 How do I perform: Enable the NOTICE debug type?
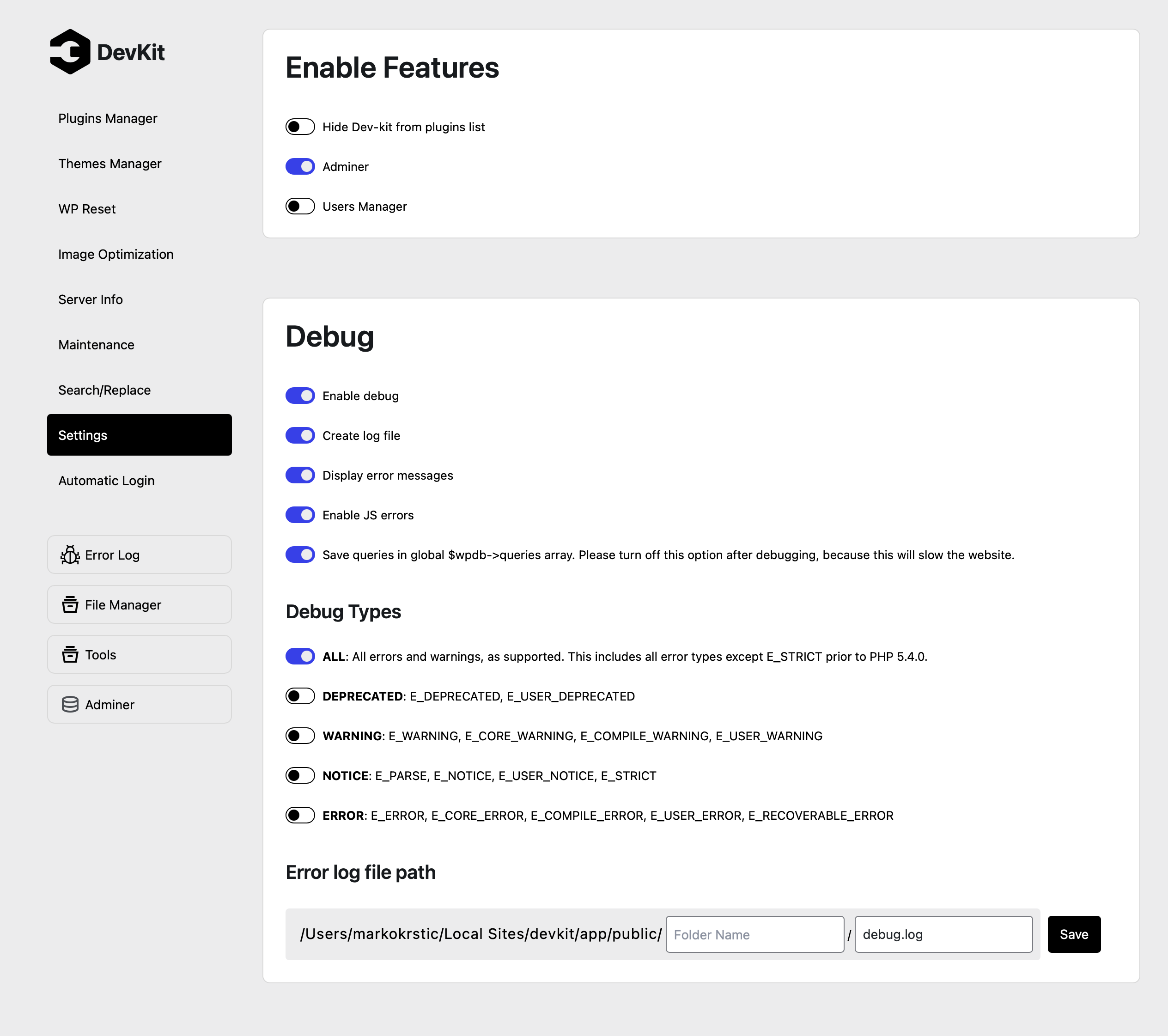tap(300, 775)
